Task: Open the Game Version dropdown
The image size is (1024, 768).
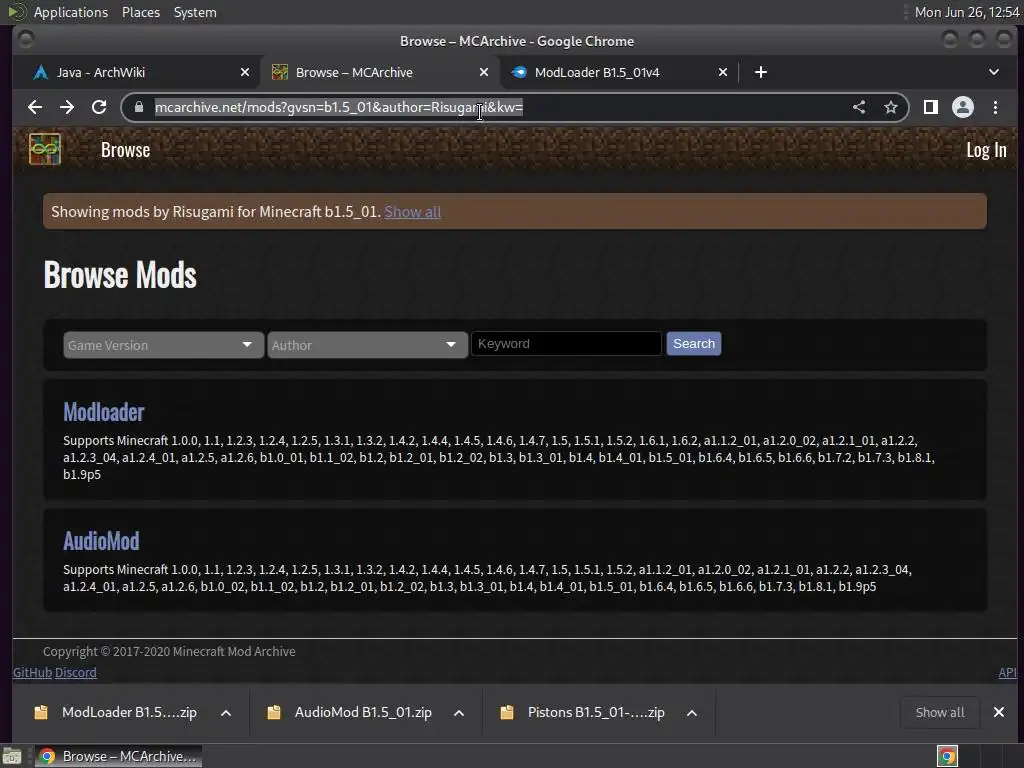Action: pyautogui.click(x=163, y=345)
